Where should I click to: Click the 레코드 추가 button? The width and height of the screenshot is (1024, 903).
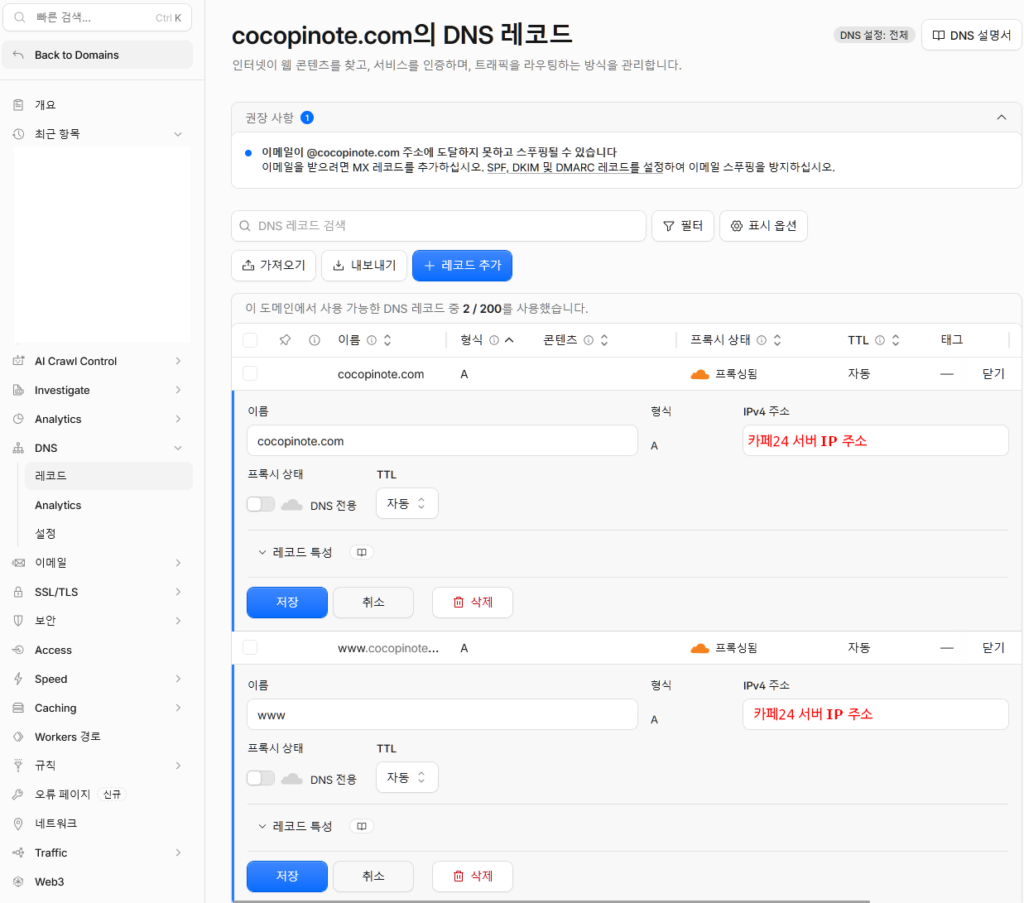pyautogui.click(x=462, y=266)
